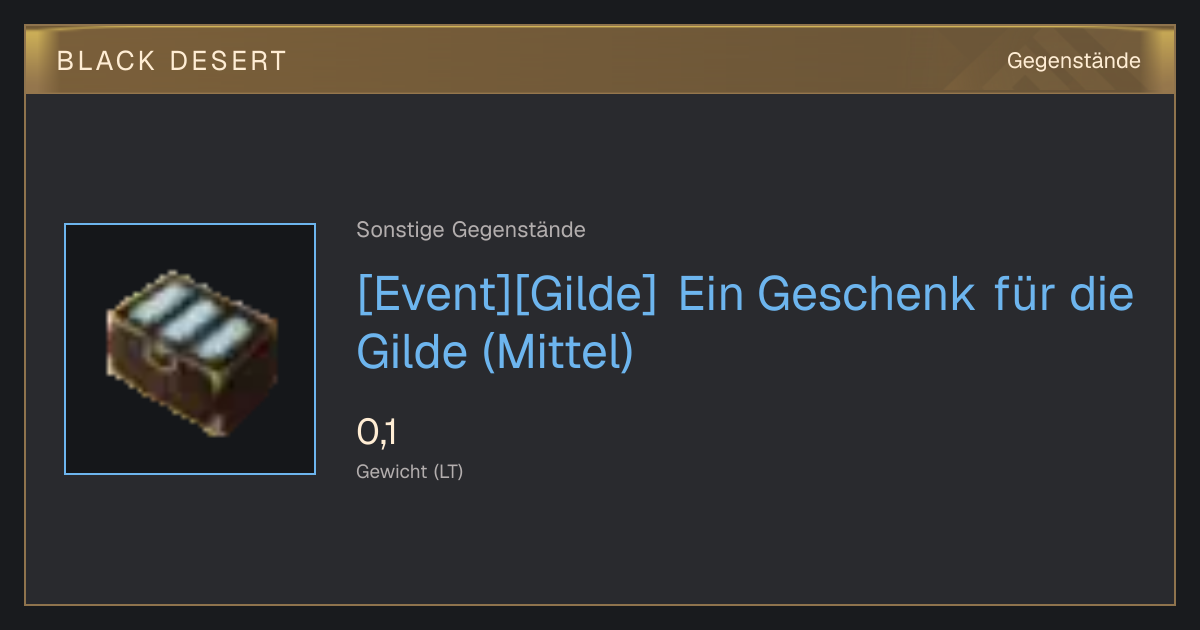Image resolution: width=1200 pixels, height=630 pixels.
Task: Open the Sonstige Gegenstände category
Action: (471, 230)
